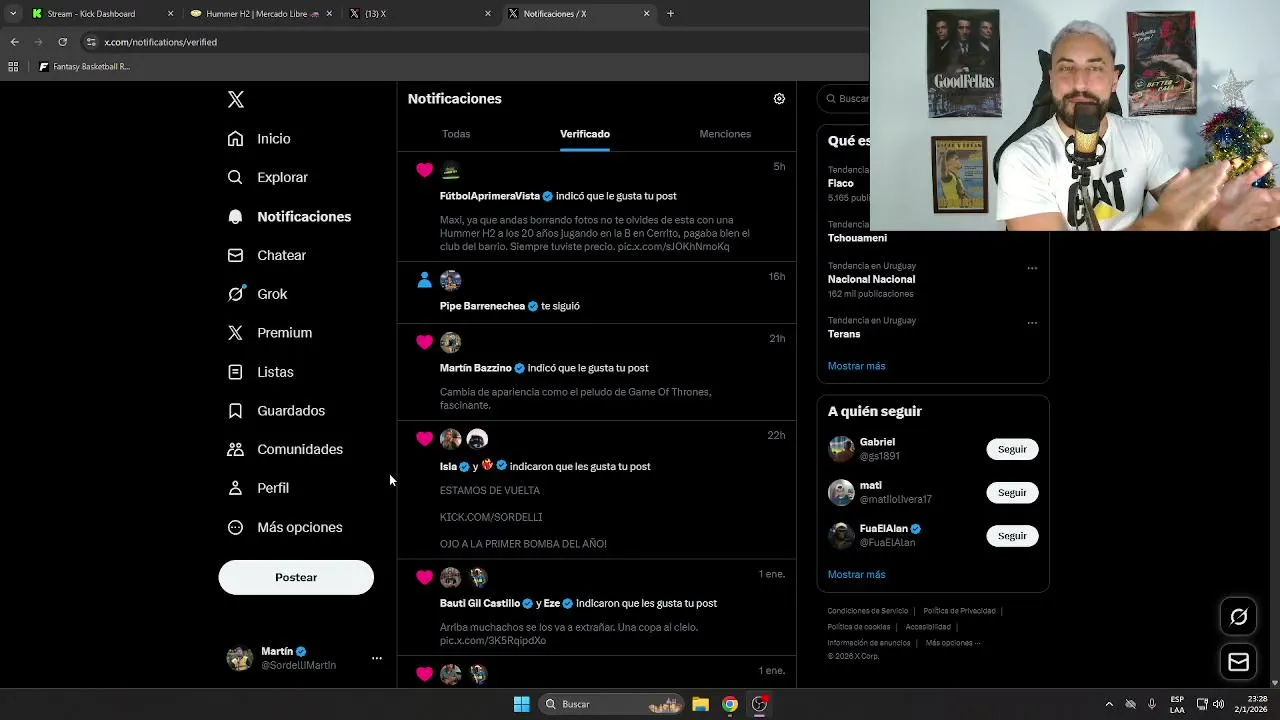Open the browser apps grid icon
This screenshot has height=720, width=1280.
tap(13, 67)
